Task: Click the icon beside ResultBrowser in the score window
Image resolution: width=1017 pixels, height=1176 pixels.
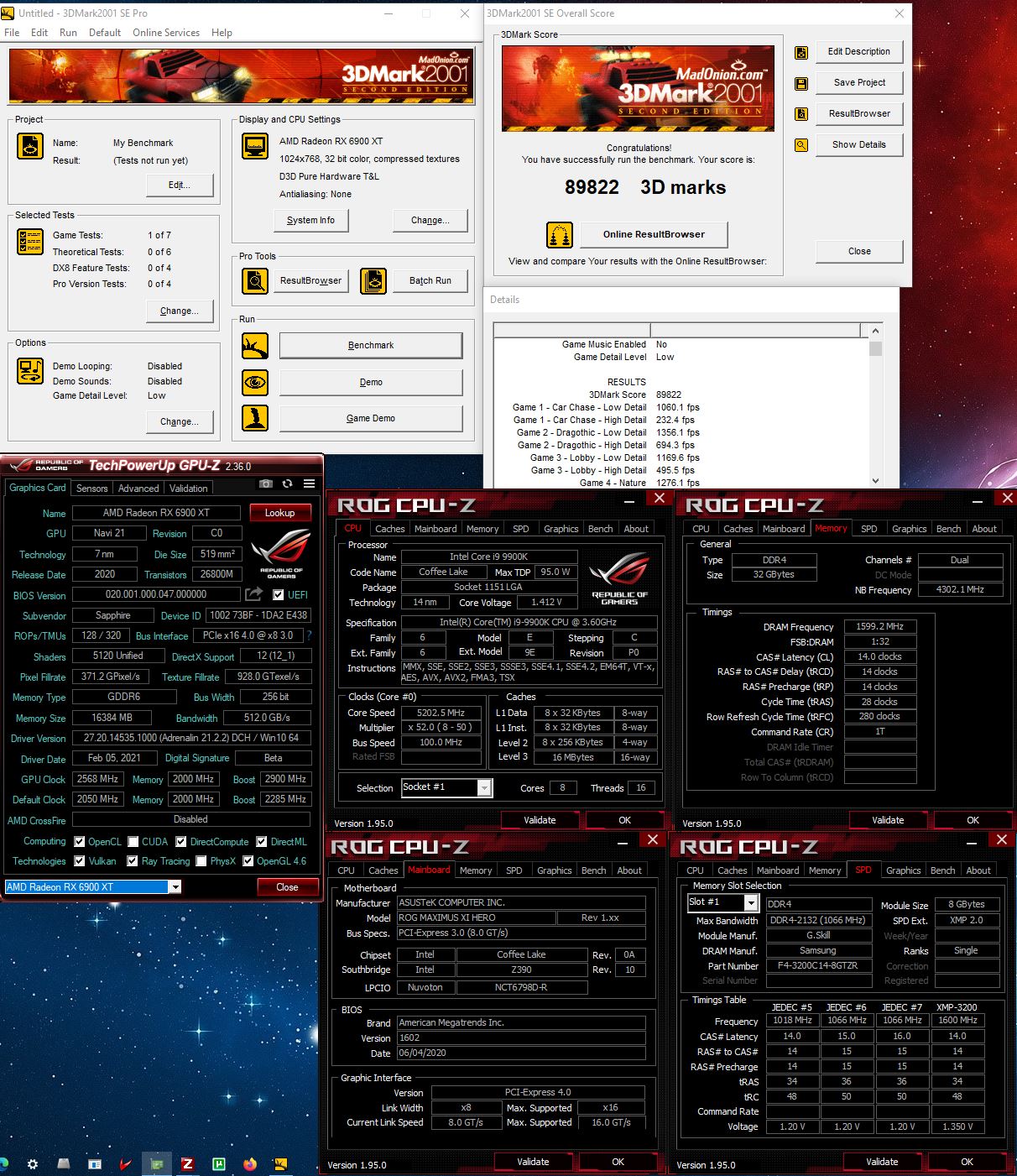Action: (x=801, y=114)
